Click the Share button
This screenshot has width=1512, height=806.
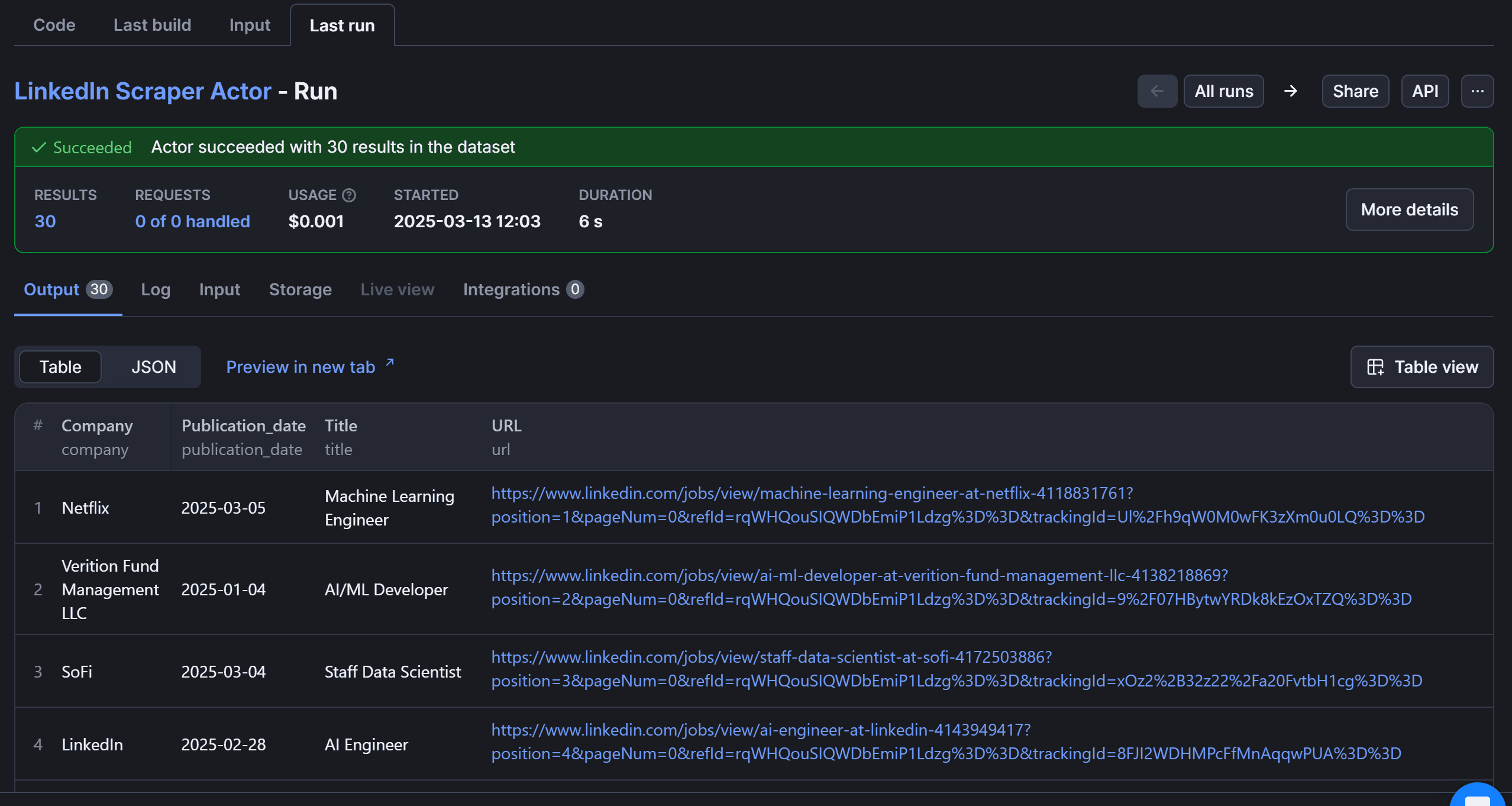[x=1355, y=91]
